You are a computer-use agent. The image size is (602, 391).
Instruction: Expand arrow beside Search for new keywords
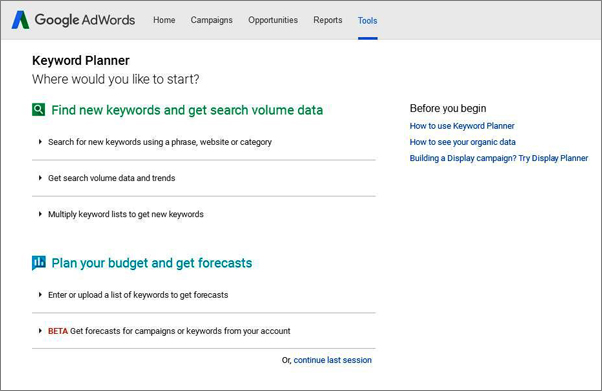(40, 142)
